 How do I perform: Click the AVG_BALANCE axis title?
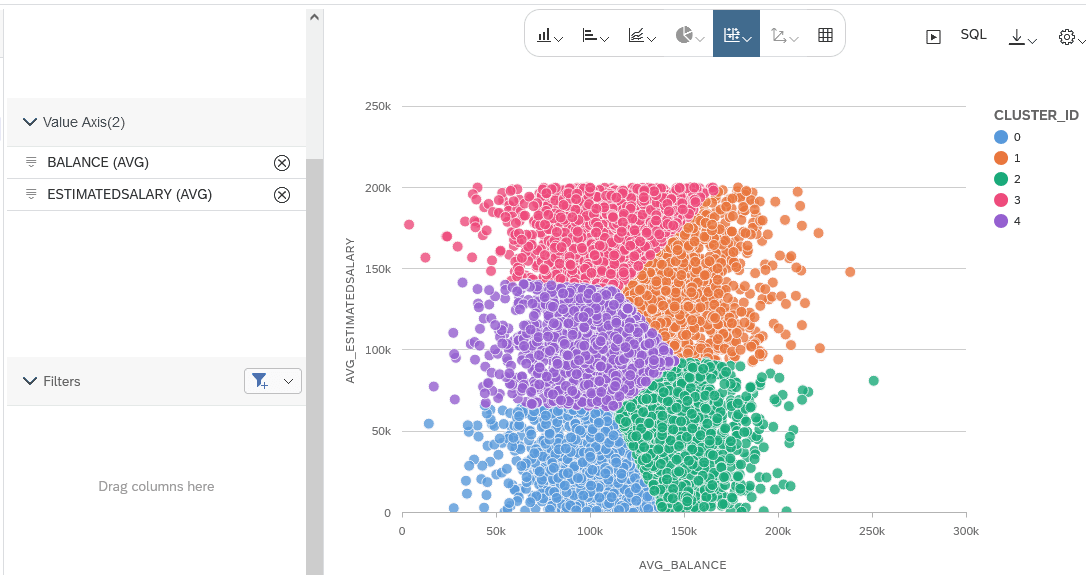click(x=682, y=565)
